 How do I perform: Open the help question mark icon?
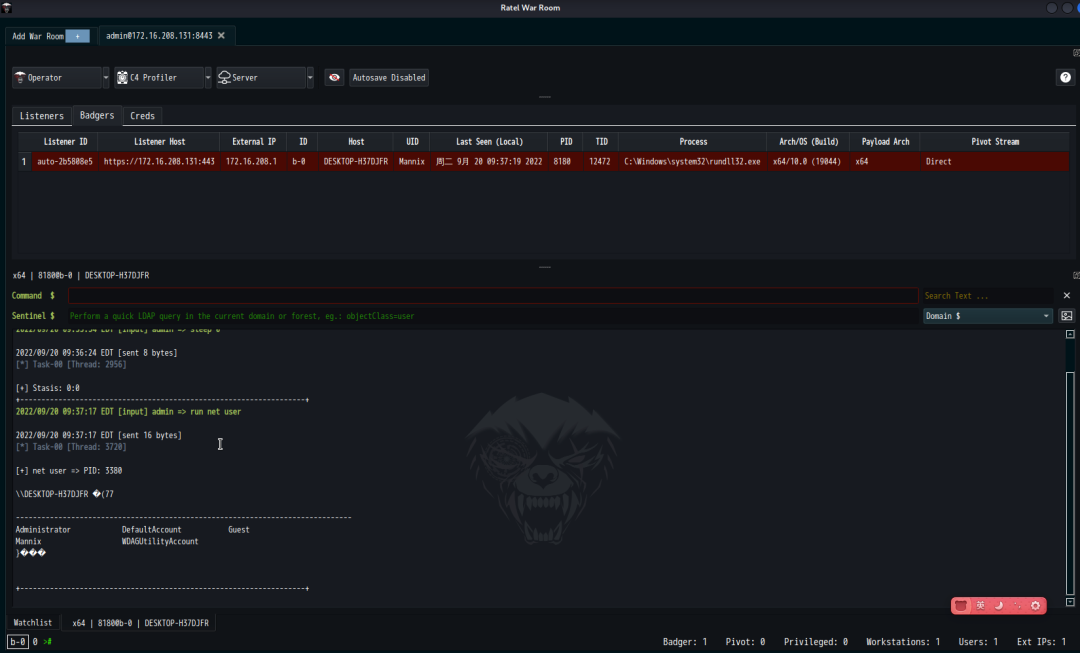tap(1065, 78)
